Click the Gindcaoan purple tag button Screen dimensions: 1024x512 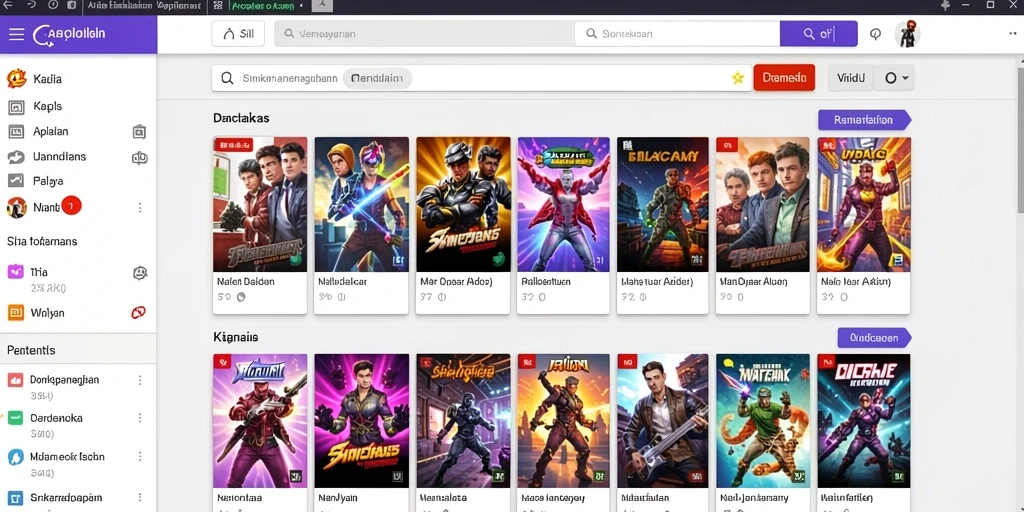874,338
